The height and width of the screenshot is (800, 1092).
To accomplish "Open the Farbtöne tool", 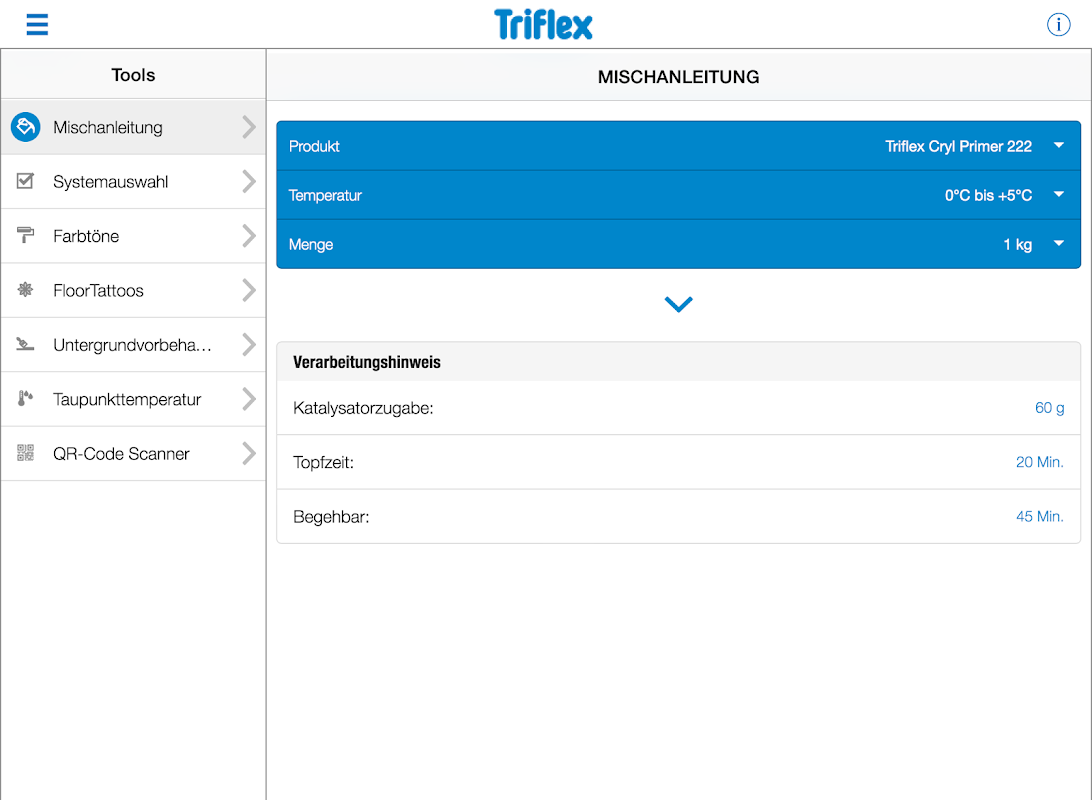I will pos(133,236).
